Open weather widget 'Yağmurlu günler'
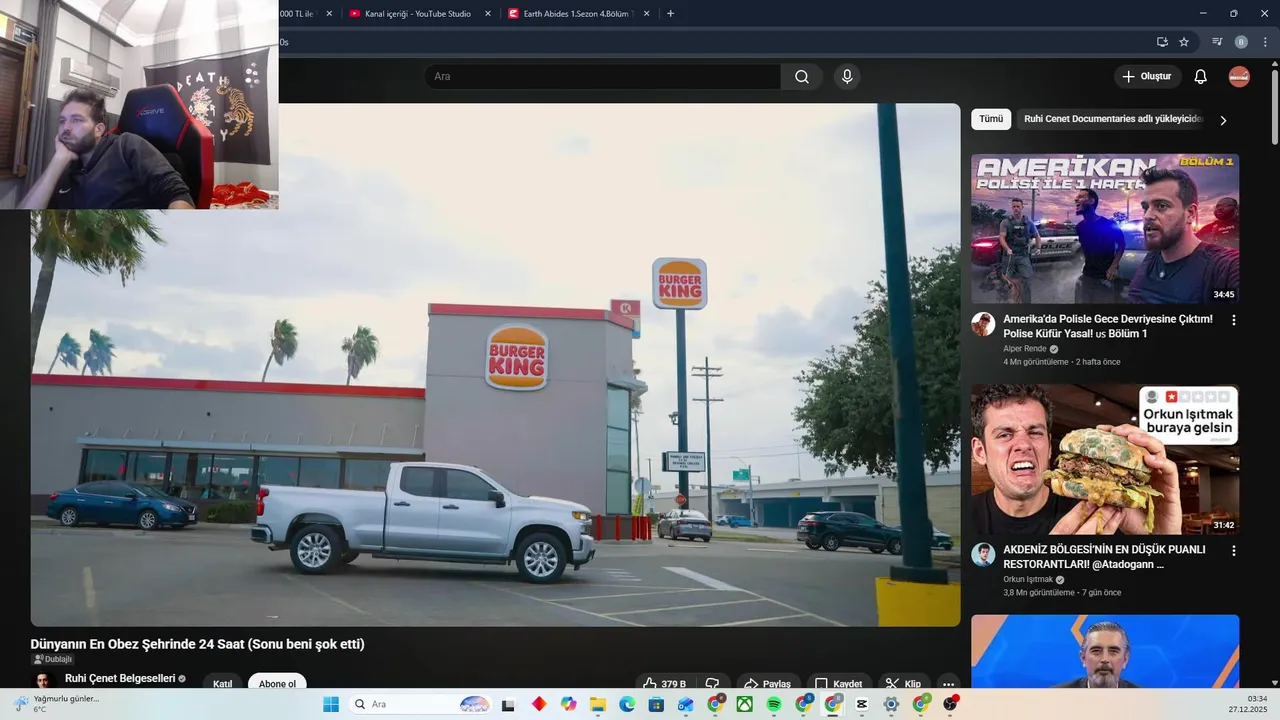 [x=55, y=704]
